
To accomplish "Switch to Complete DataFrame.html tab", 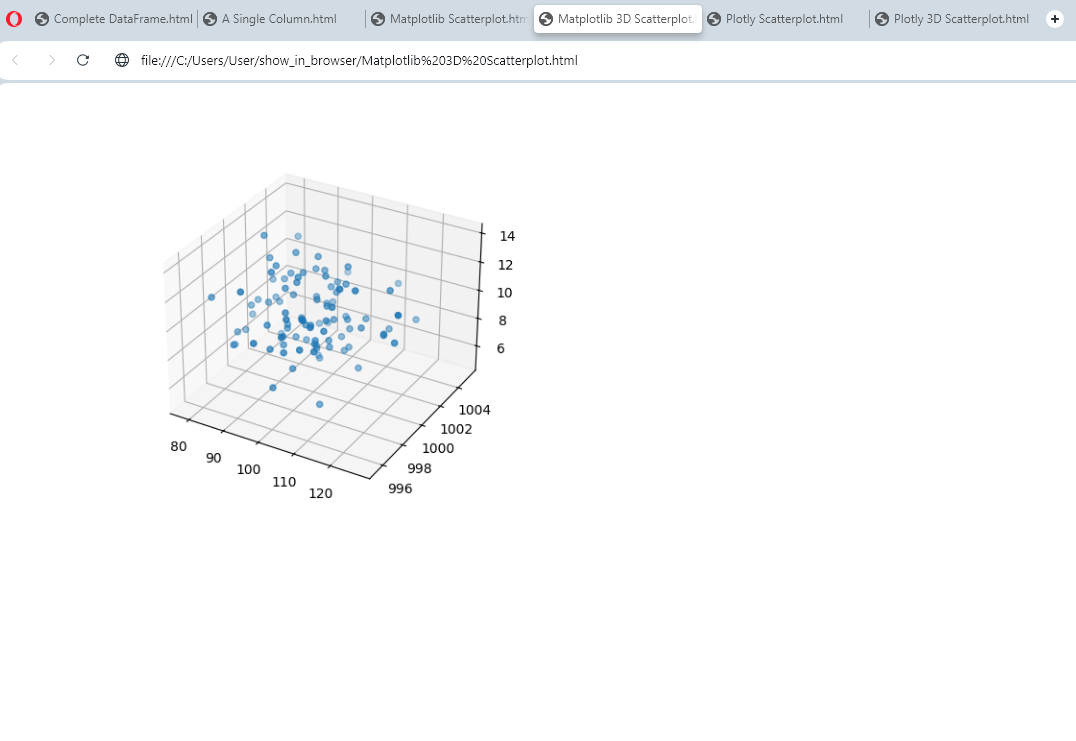I will coord(114,19).
